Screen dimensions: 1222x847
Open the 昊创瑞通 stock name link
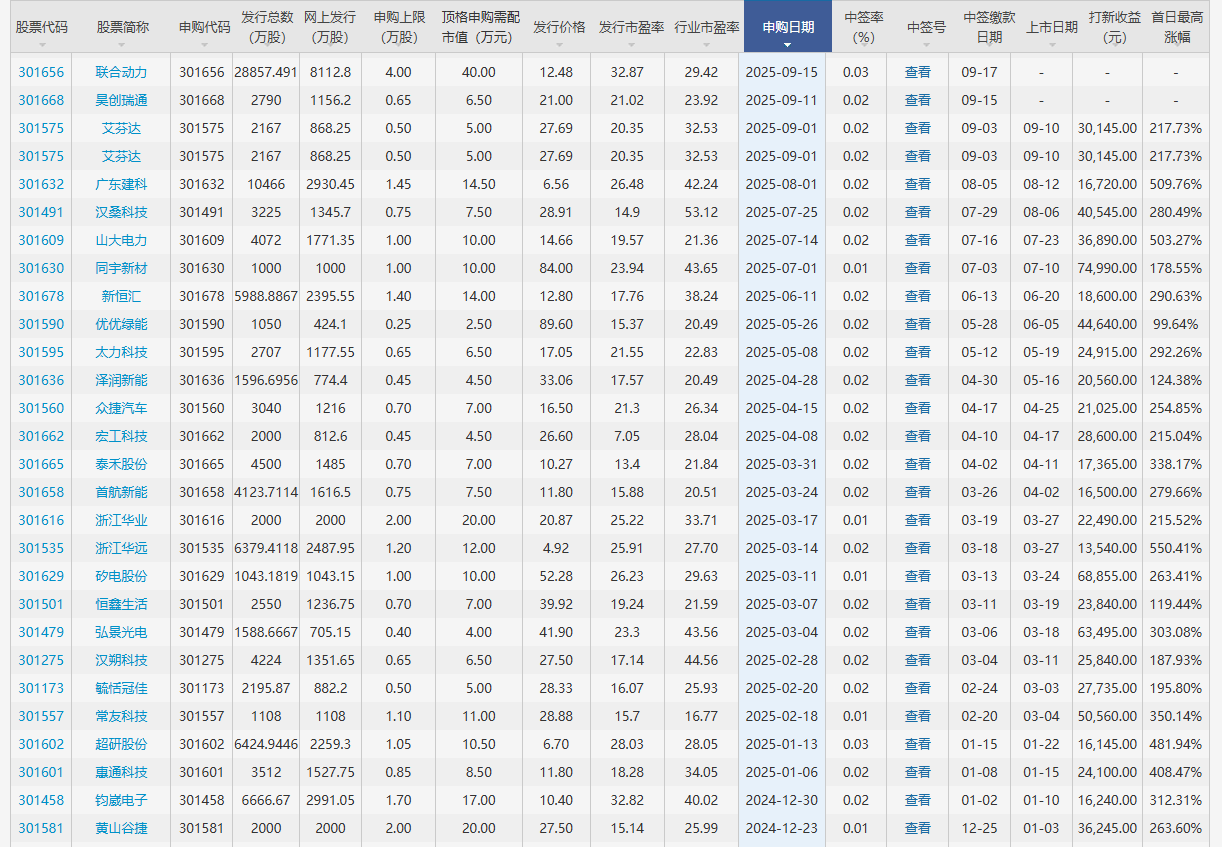click(121, 100)
